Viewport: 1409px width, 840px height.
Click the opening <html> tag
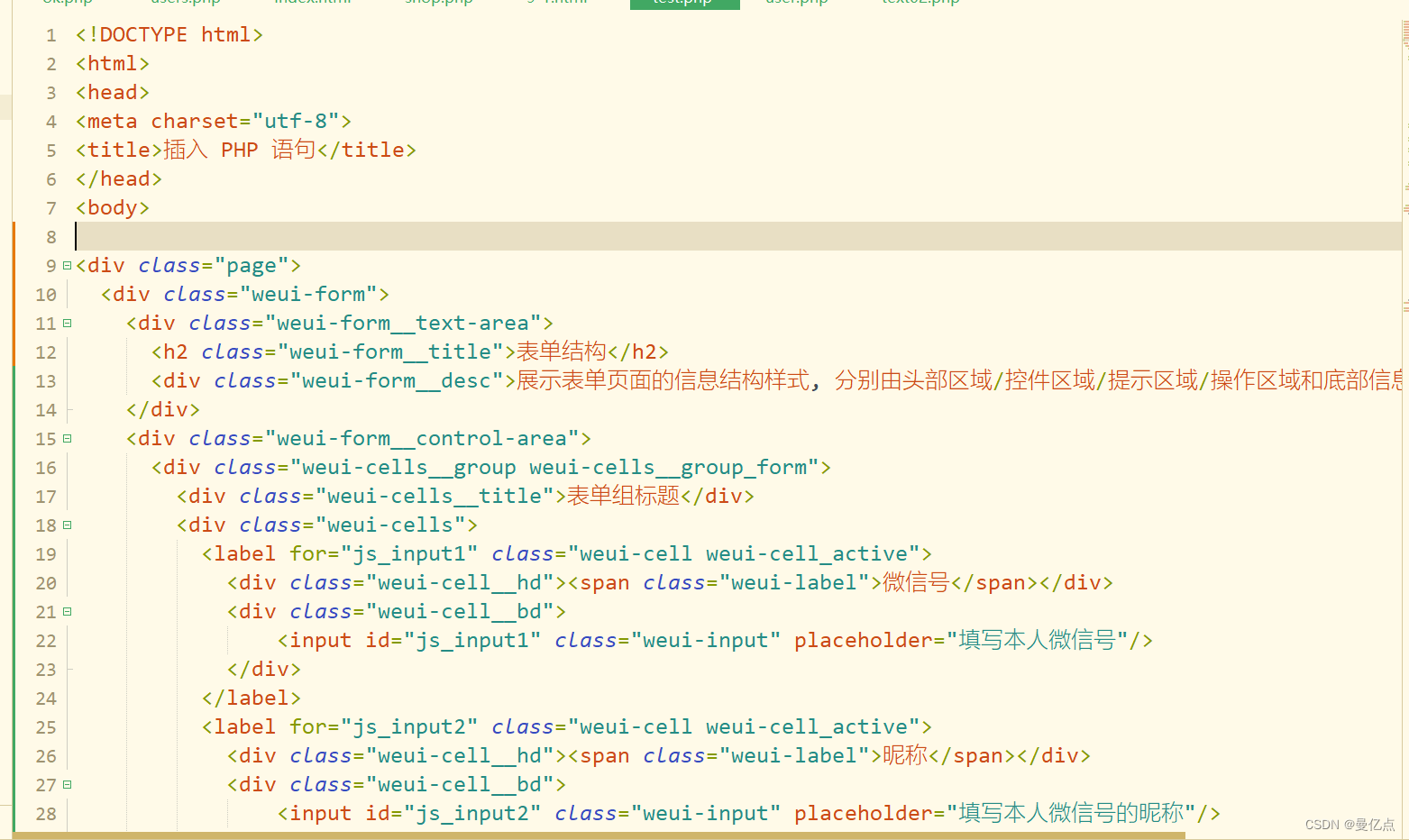113,64
